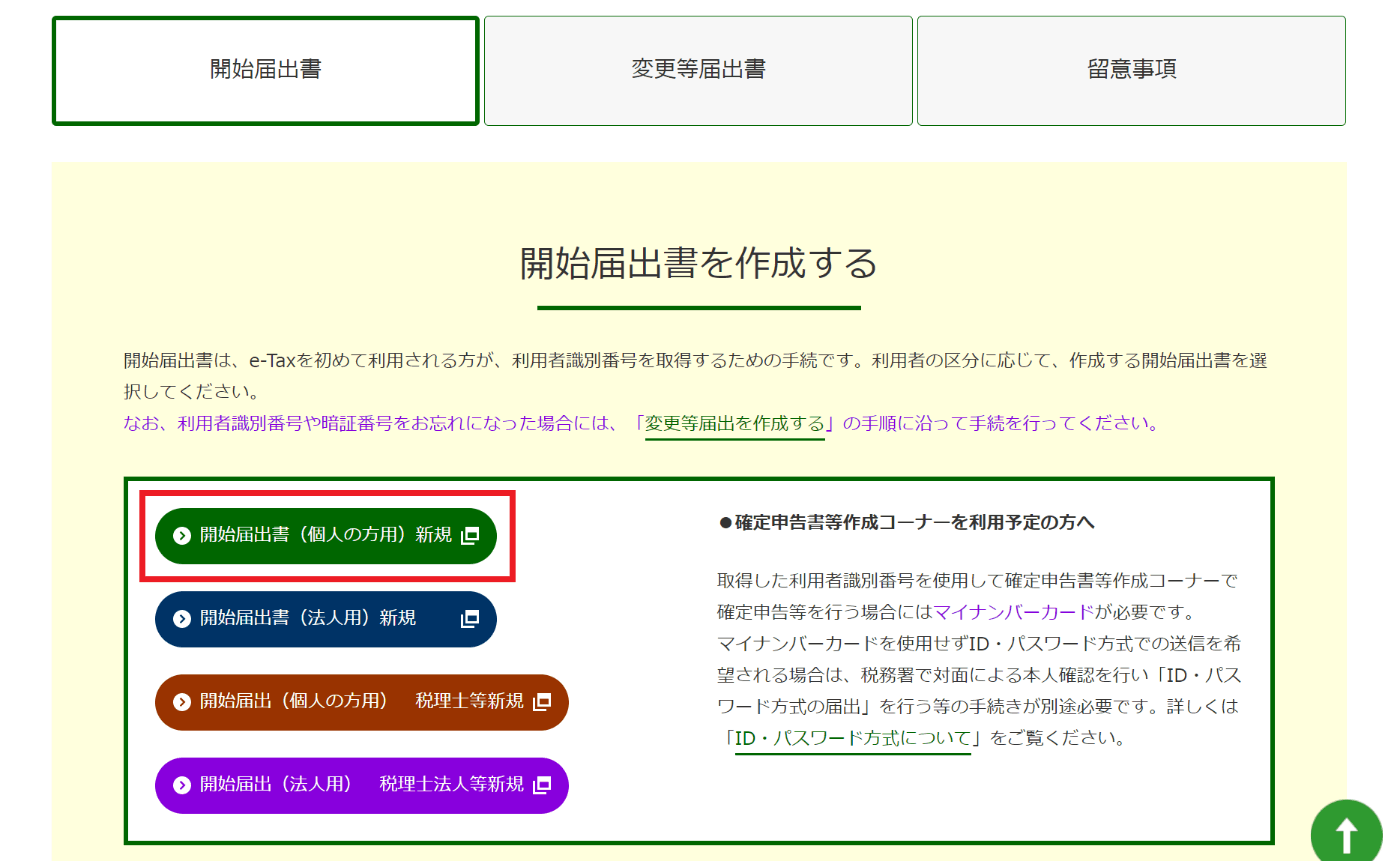1400x861 pixels.
Task: Click new-window icon on 法人用 新規 button
Action: 470,619
